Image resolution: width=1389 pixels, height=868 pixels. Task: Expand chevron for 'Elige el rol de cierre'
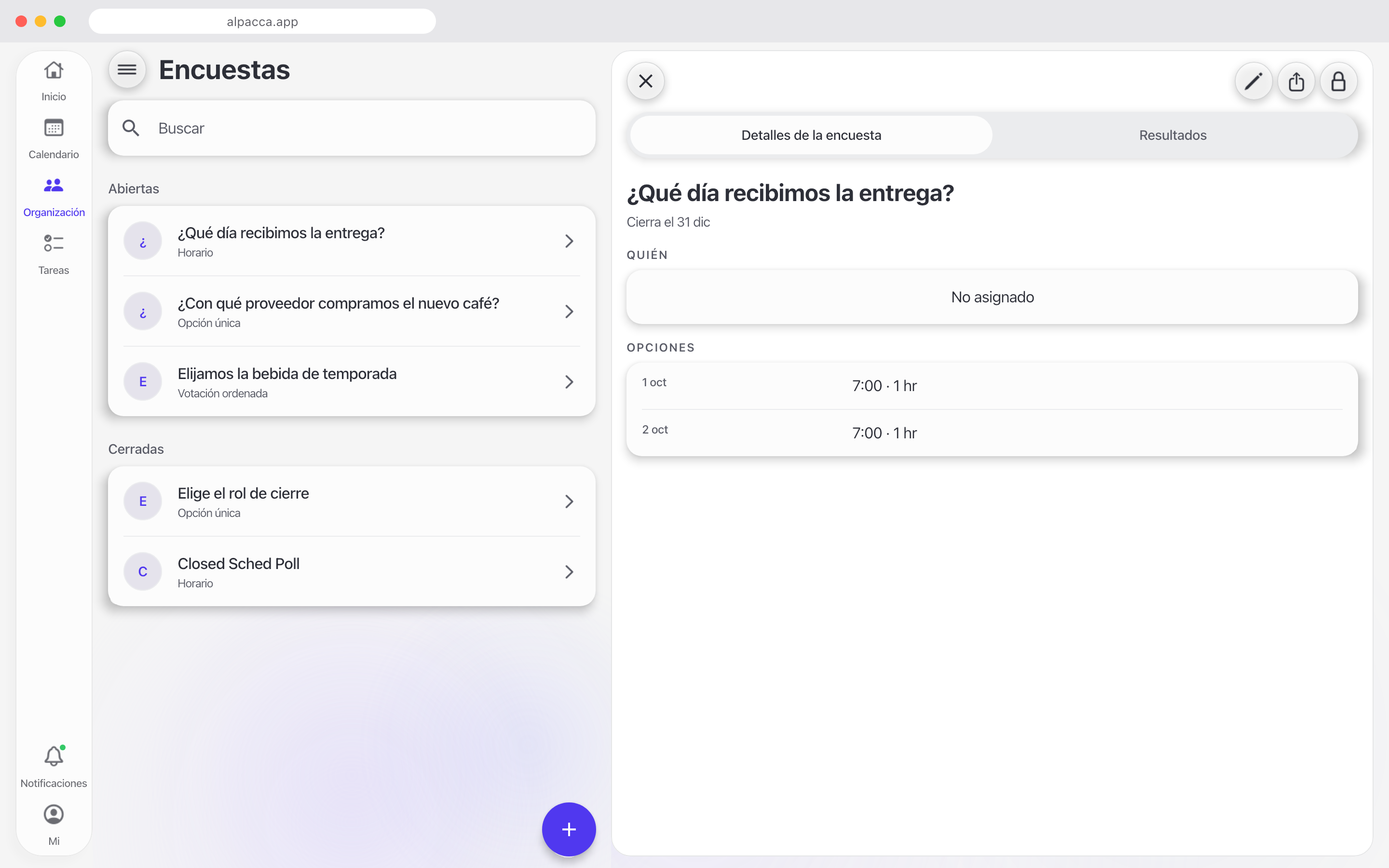pos(569,501)
